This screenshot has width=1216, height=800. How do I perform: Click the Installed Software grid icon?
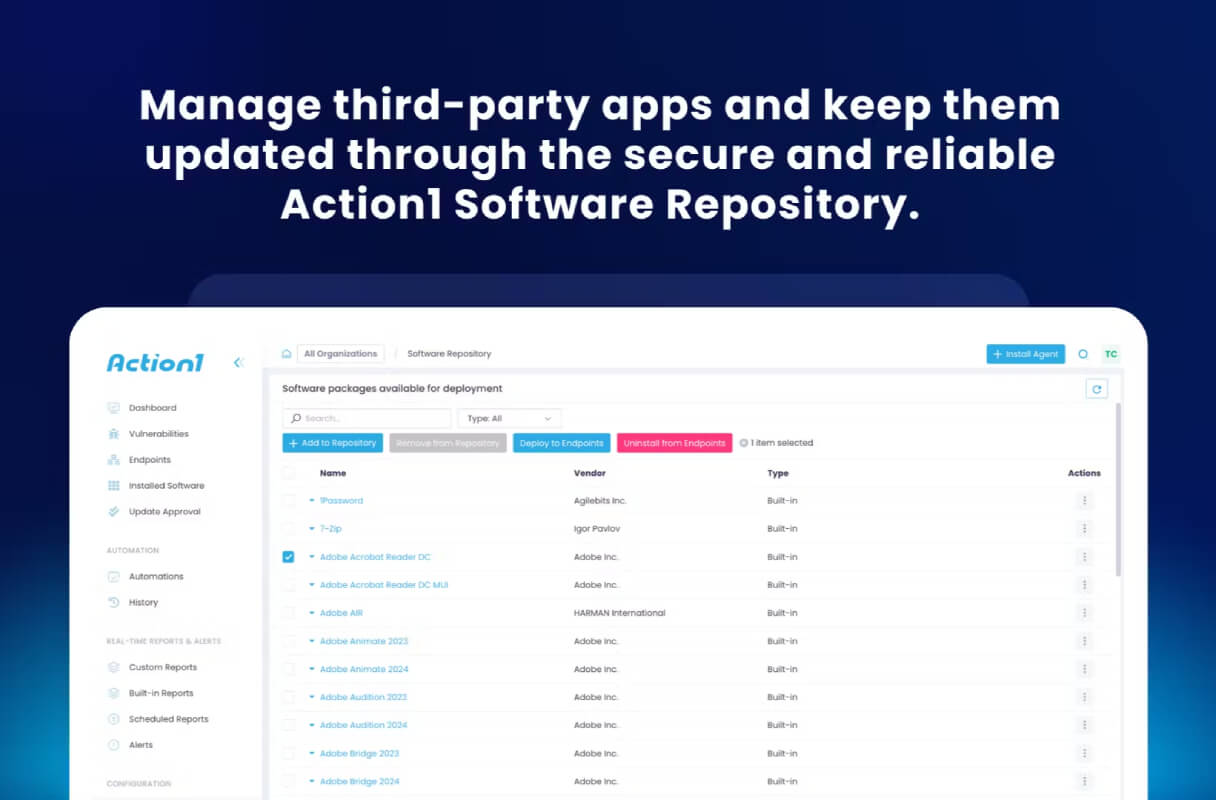tap(114, 486)
